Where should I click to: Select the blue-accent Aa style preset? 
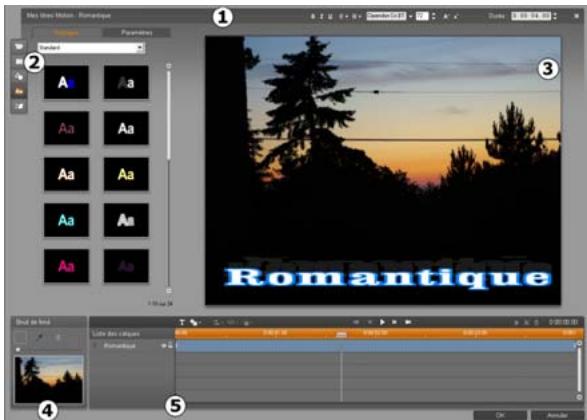tap(66, 82)
